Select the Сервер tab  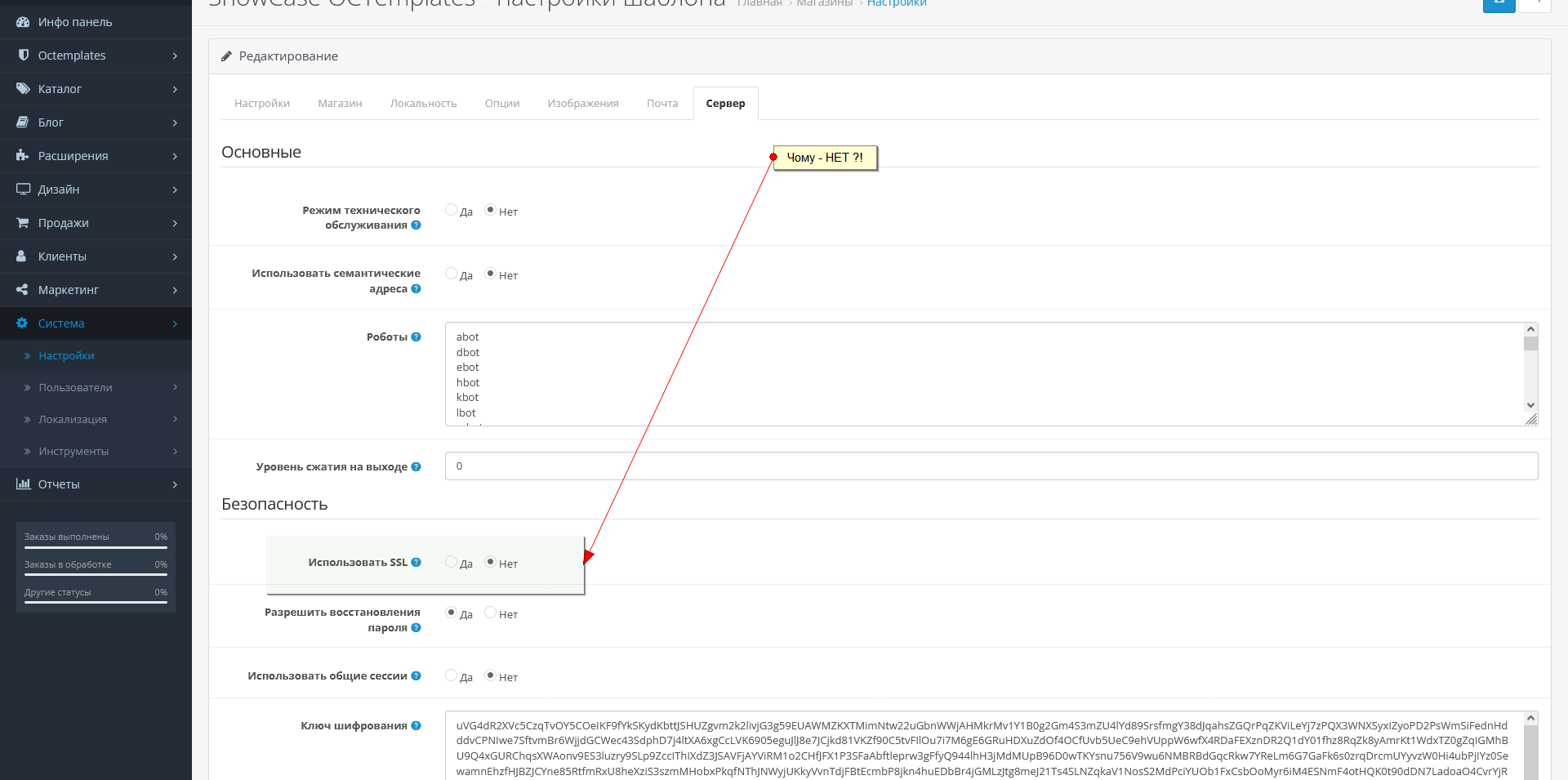point(726,104)
